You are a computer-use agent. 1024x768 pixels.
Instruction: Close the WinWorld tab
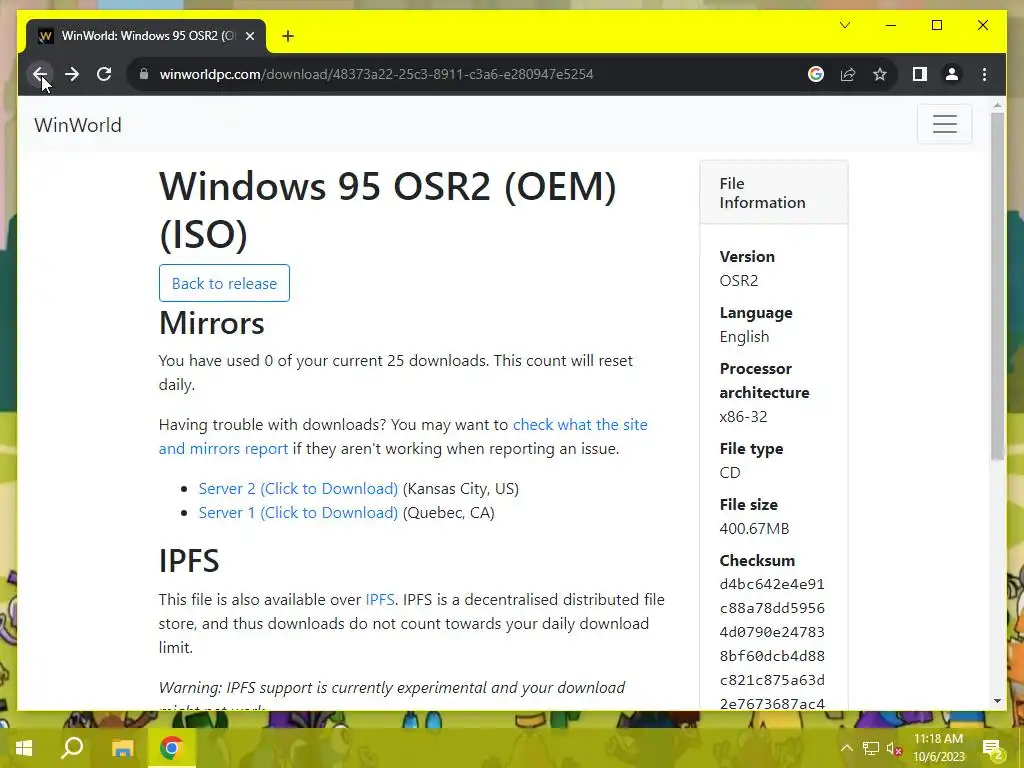[249, 36]
